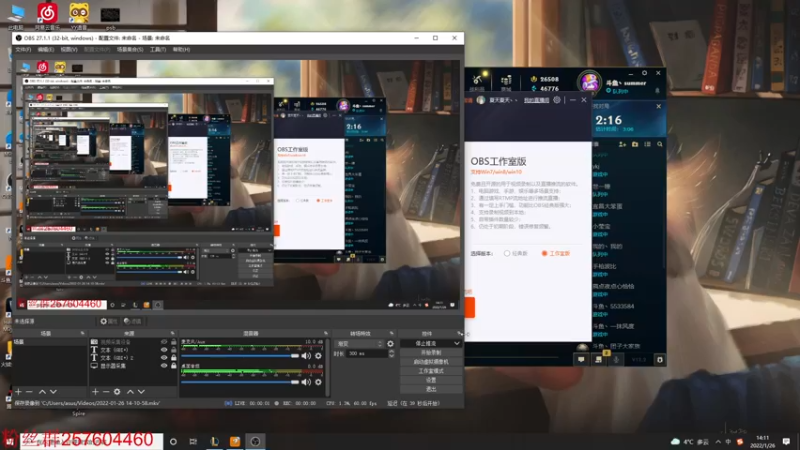Click the audio mixer vertical scrollbar
Screen dimensions: 800x450
pyautogui.click(x=328, y=367)
